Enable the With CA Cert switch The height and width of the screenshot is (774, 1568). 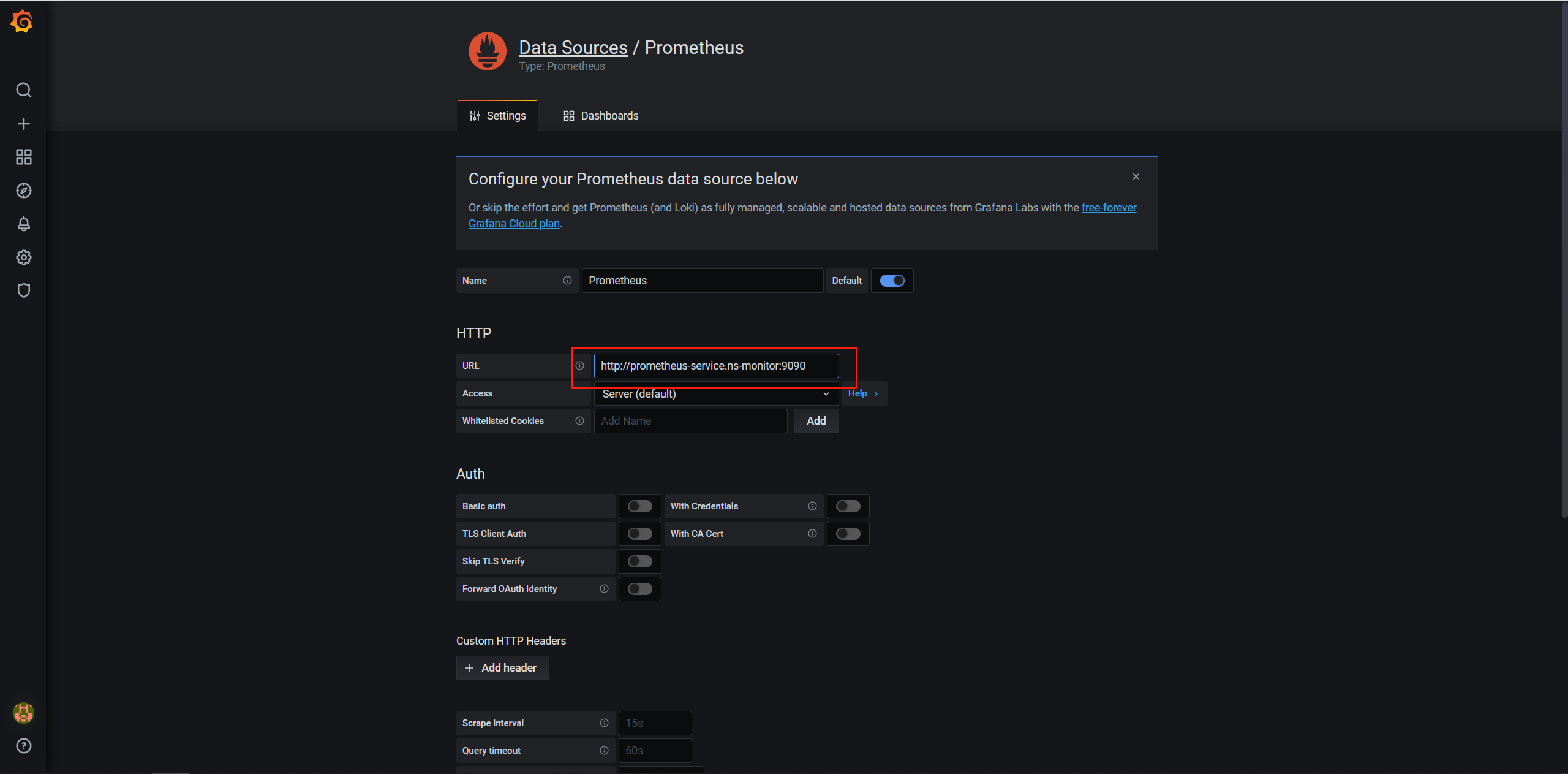point(848,534)
